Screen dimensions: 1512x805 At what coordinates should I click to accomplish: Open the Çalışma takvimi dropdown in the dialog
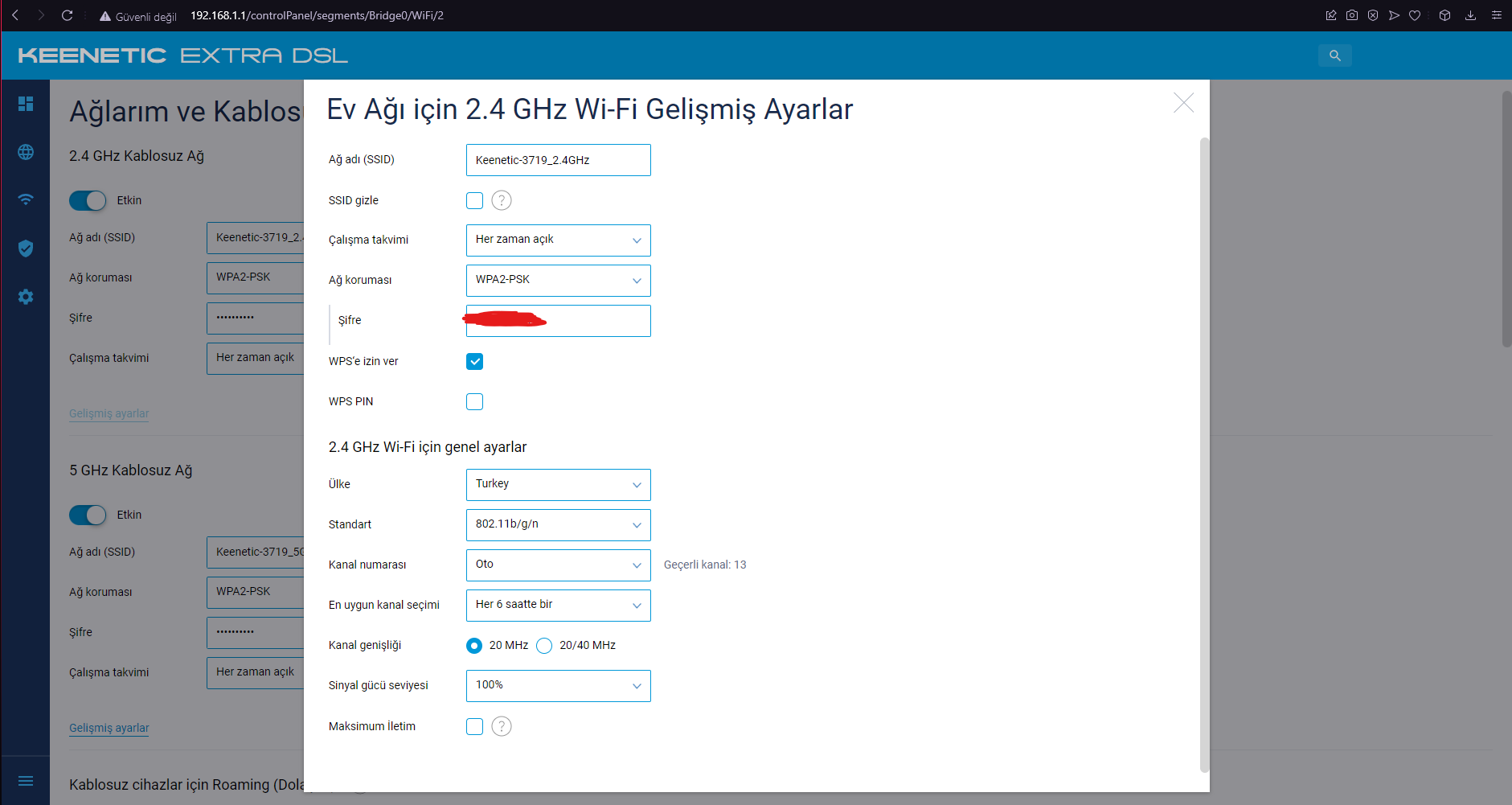click(x=559, y=240)
